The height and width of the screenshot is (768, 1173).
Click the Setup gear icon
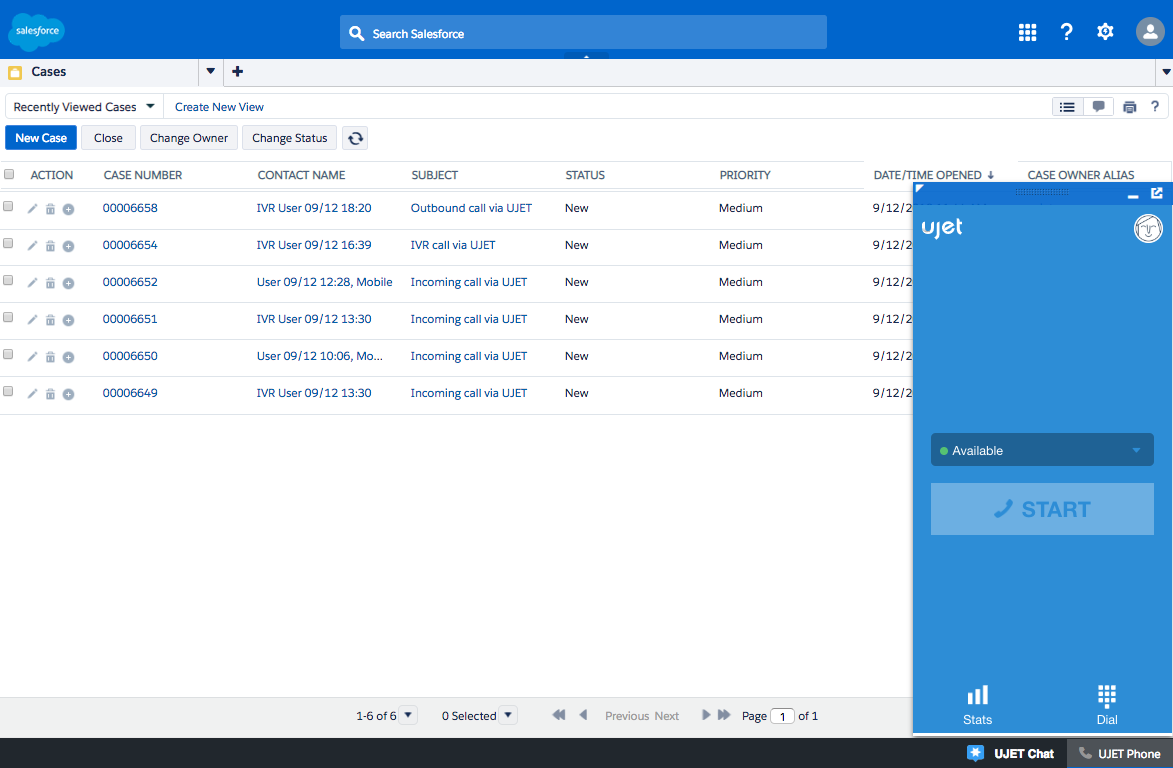pyautogui.click(x=1105, y=32)
